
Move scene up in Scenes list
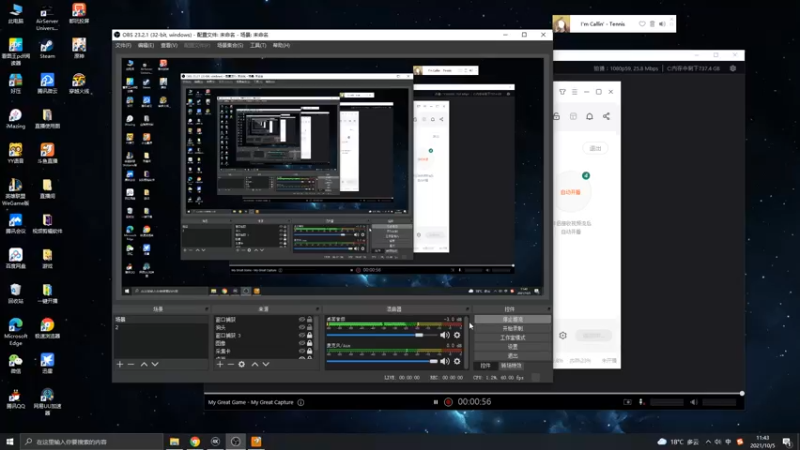pos(144,364)
